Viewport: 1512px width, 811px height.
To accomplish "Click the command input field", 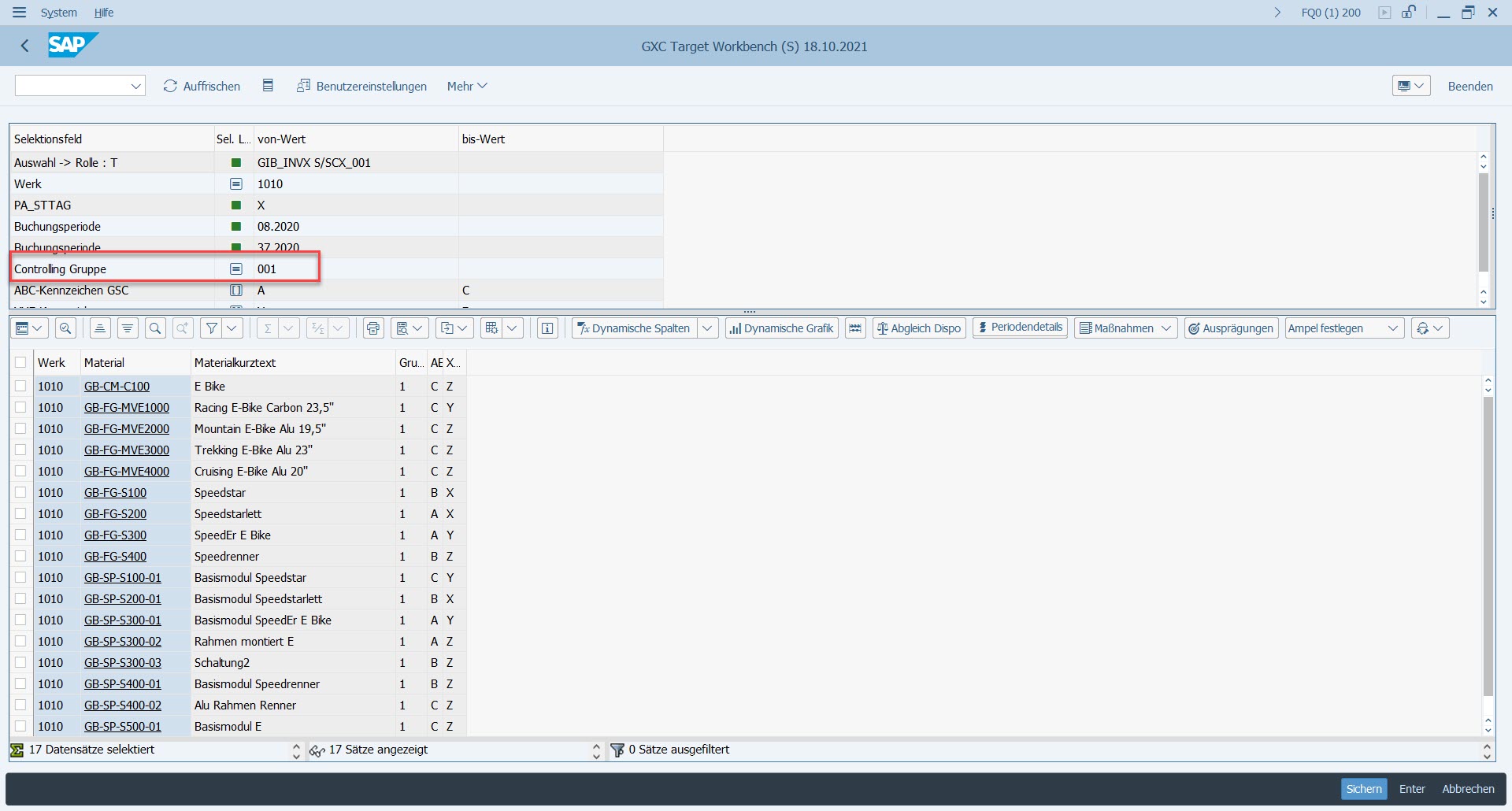I will (x=72, y=86).
